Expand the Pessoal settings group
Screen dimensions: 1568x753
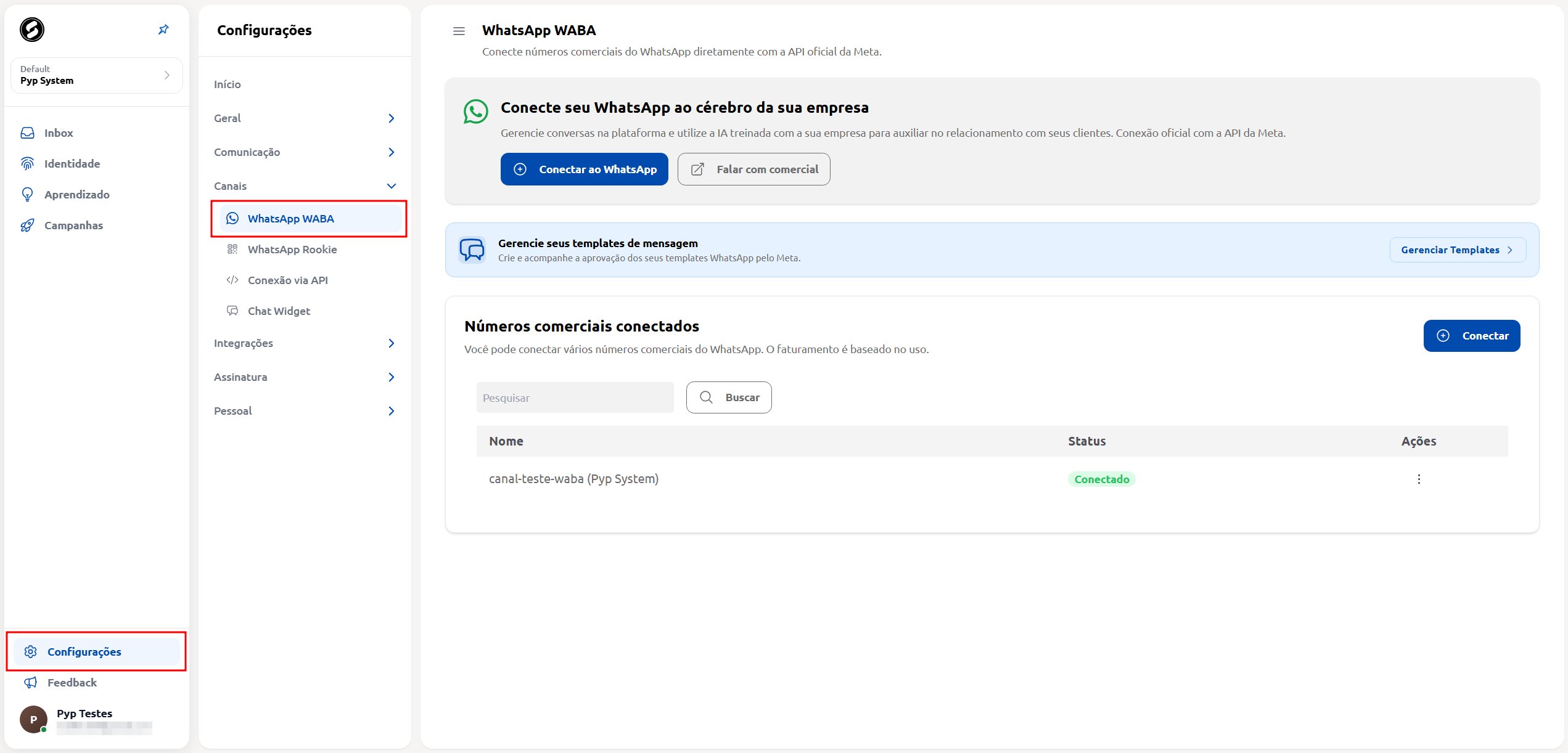click(305, 411)
